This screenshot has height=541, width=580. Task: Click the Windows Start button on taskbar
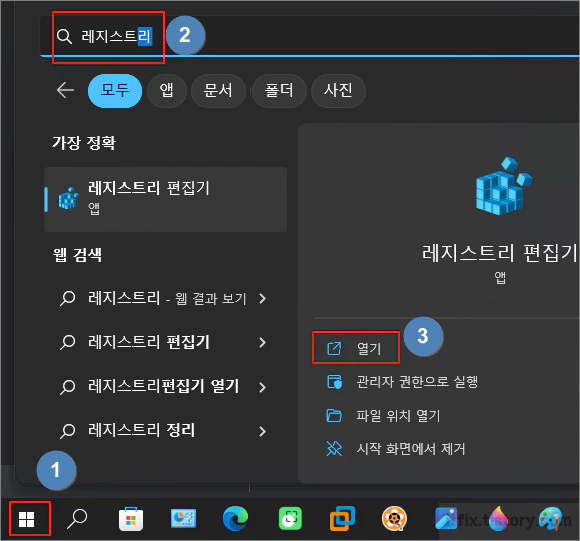[26, 519]
